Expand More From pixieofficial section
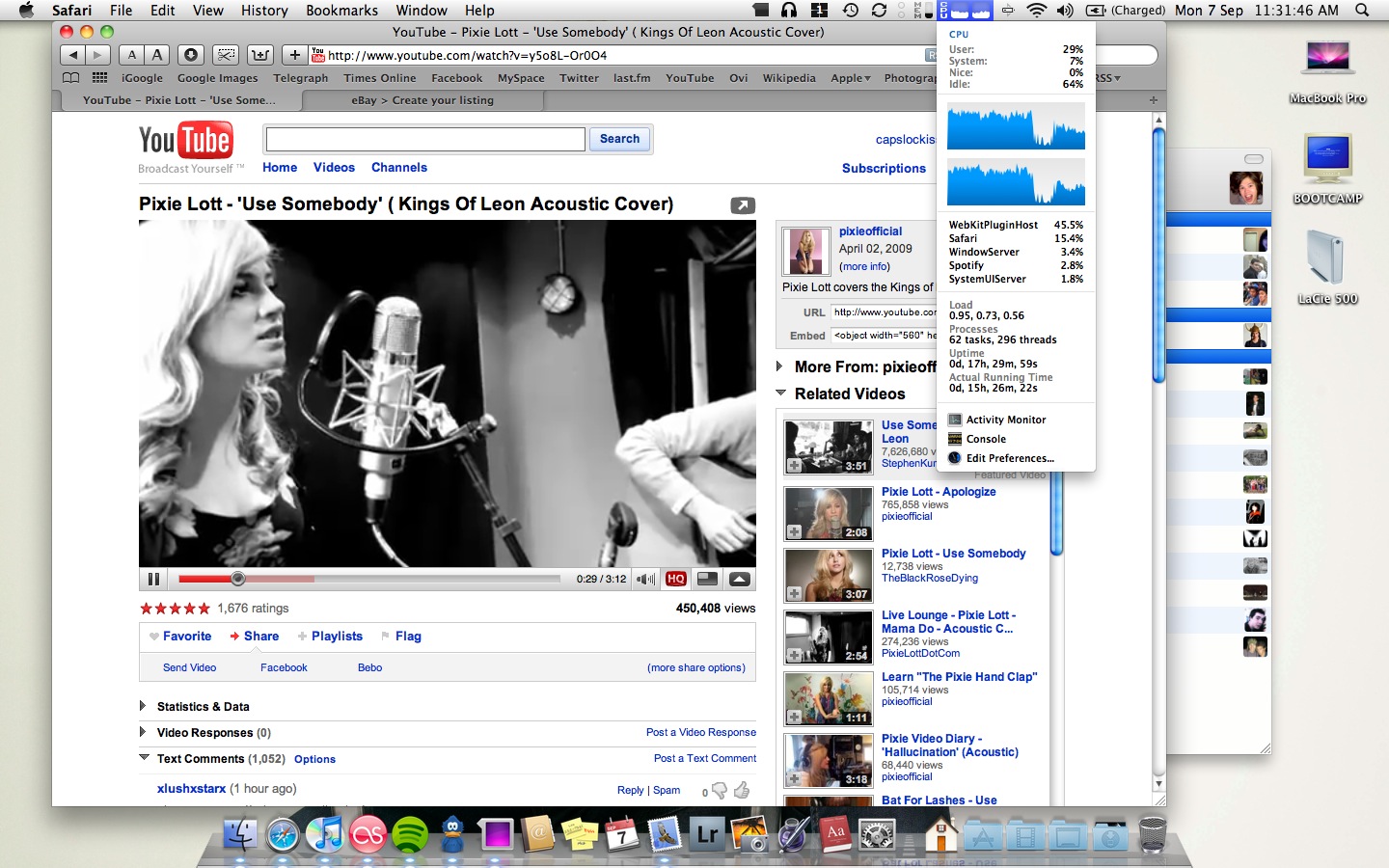 pyautogui.click(x=780, y=366)
